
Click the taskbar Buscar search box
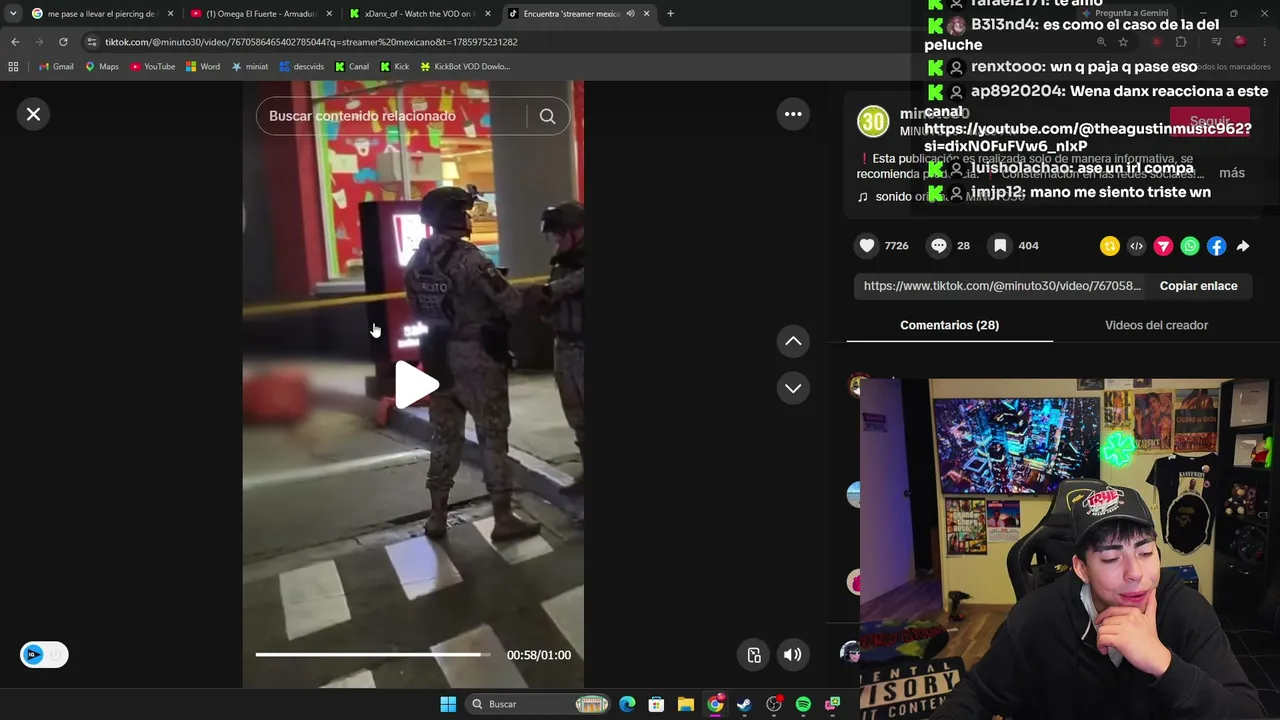tap(540, 704)
